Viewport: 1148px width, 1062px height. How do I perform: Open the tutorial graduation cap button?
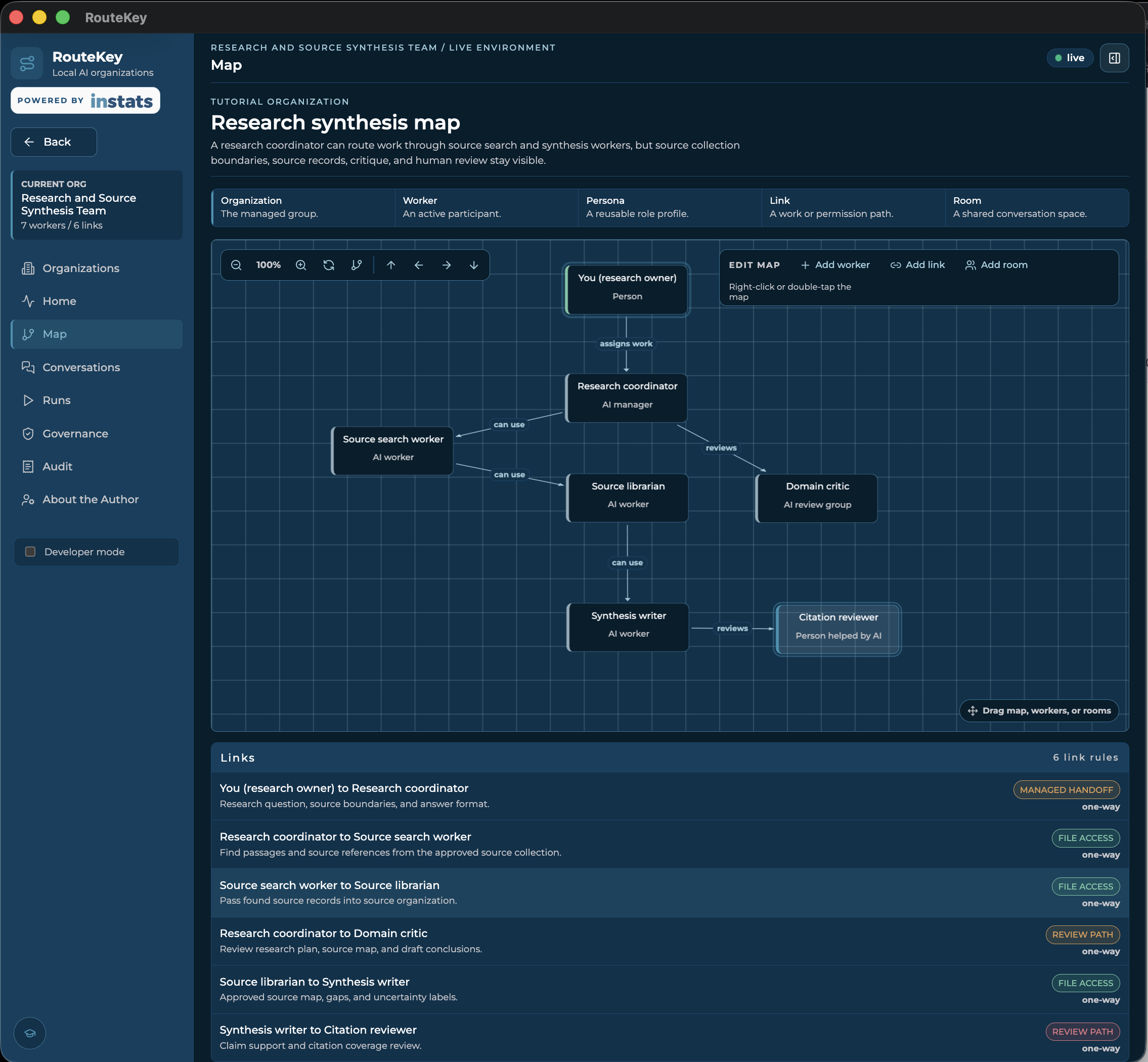click(30, 1033)
